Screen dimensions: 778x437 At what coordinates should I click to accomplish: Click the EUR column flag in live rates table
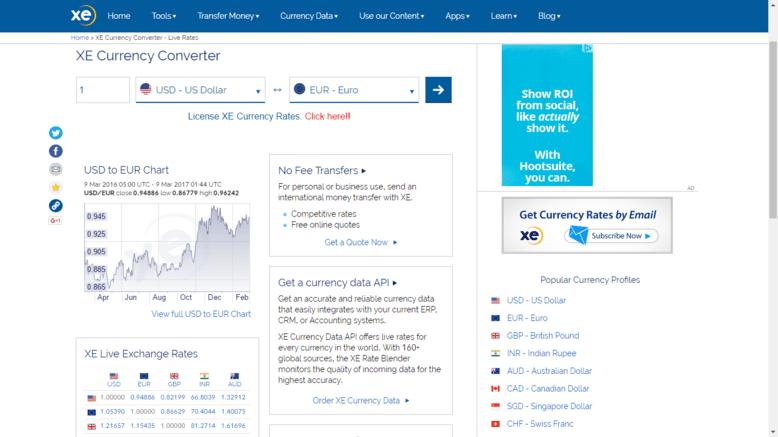pyautogui.click(x=144, y=376)
